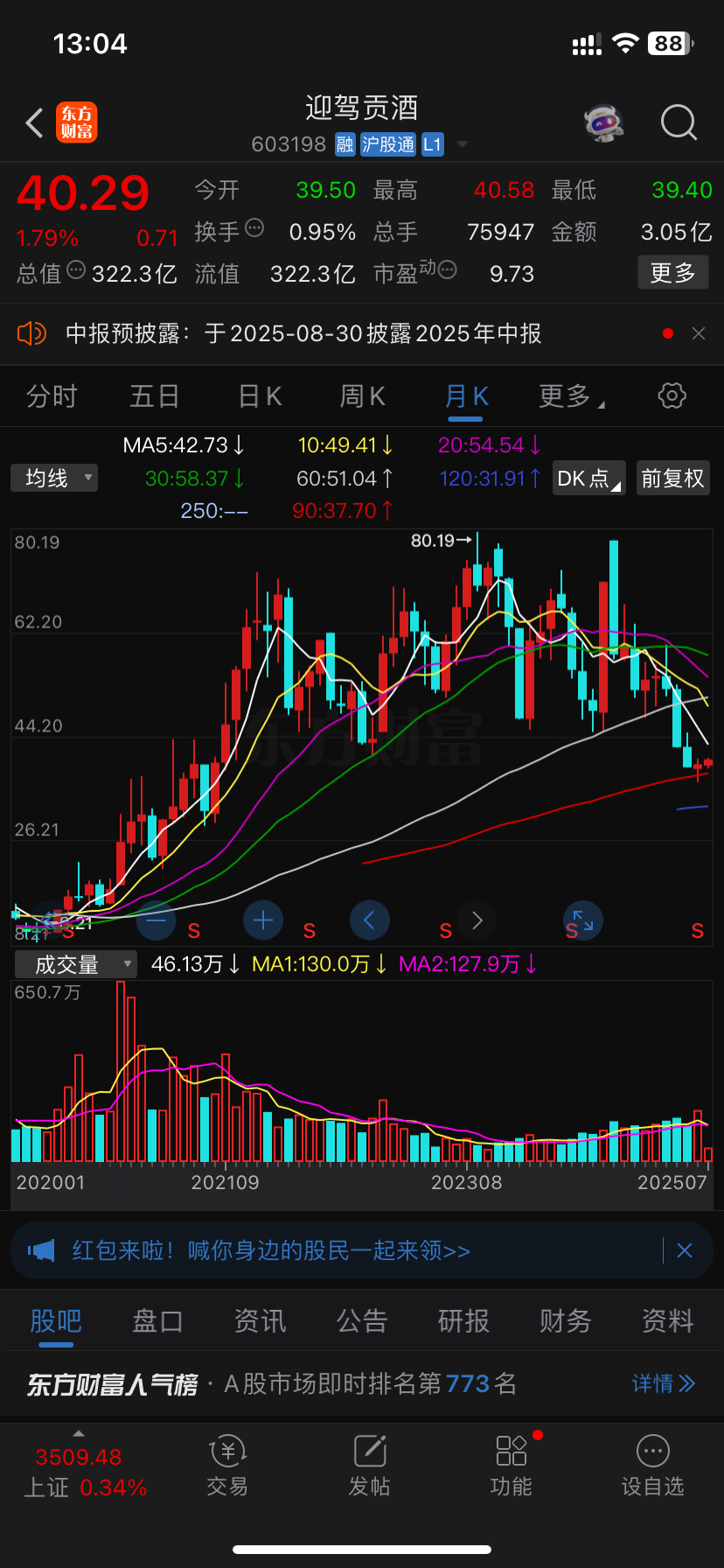Tap the info icon beside 市盈
This screenshot has height=1568, width=724.
(447, 270)
